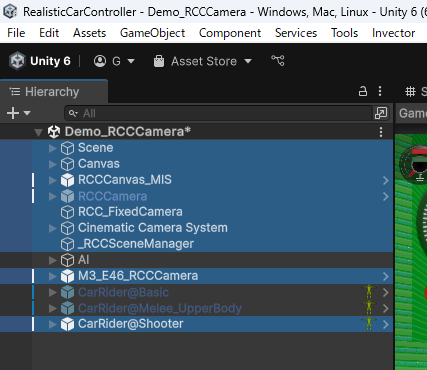The width and height of the screenshot is (427, 370).
Task: Switch to the Hierarchy tab
Action: pyautogui.click(x=53, y=92)
